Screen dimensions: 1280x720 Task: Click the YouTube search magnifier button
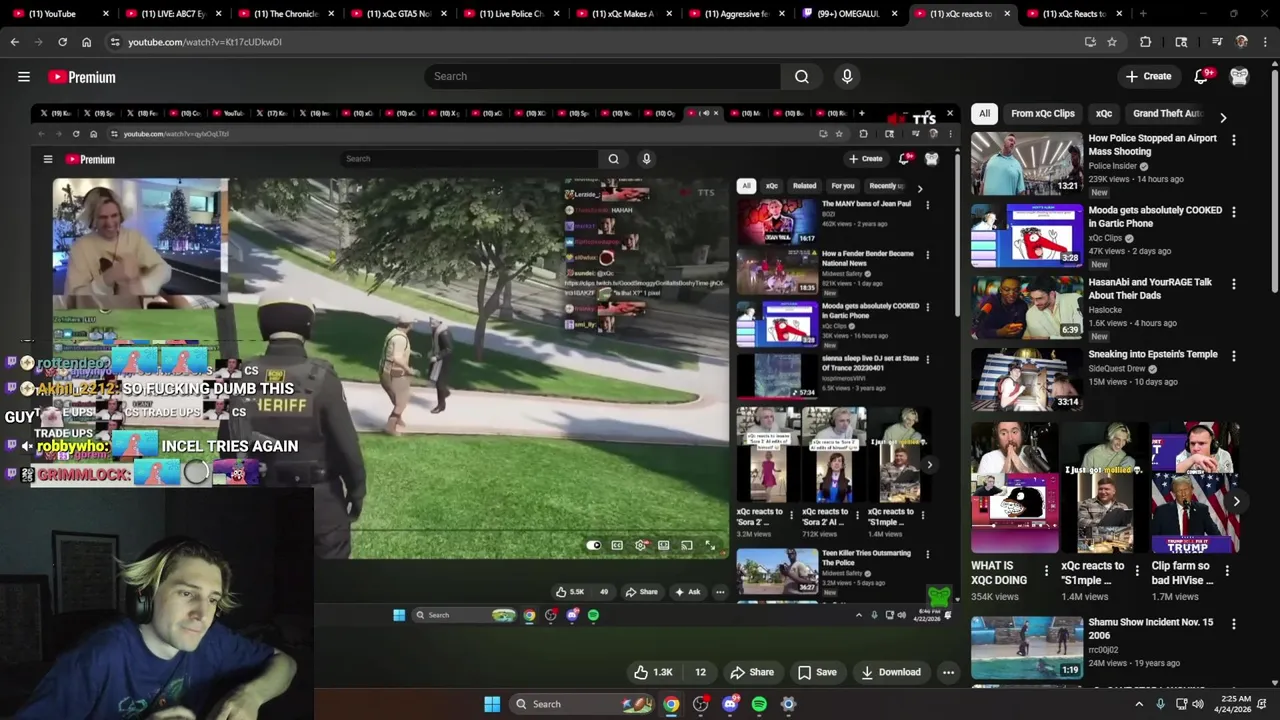coord(801,76)
